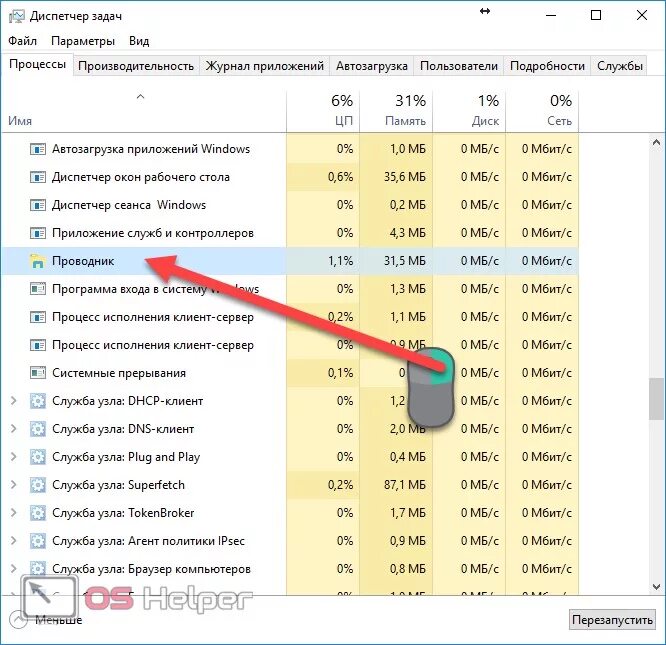Select Системные прерывания row
This screenshot has width=666, height=645.
290,373
